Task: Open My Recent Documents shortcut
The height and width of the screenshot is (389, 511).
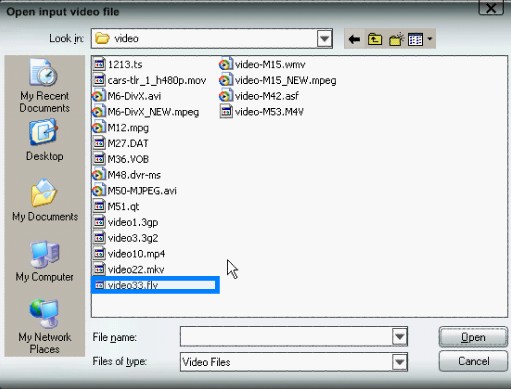Action: (x=44, y=86)
